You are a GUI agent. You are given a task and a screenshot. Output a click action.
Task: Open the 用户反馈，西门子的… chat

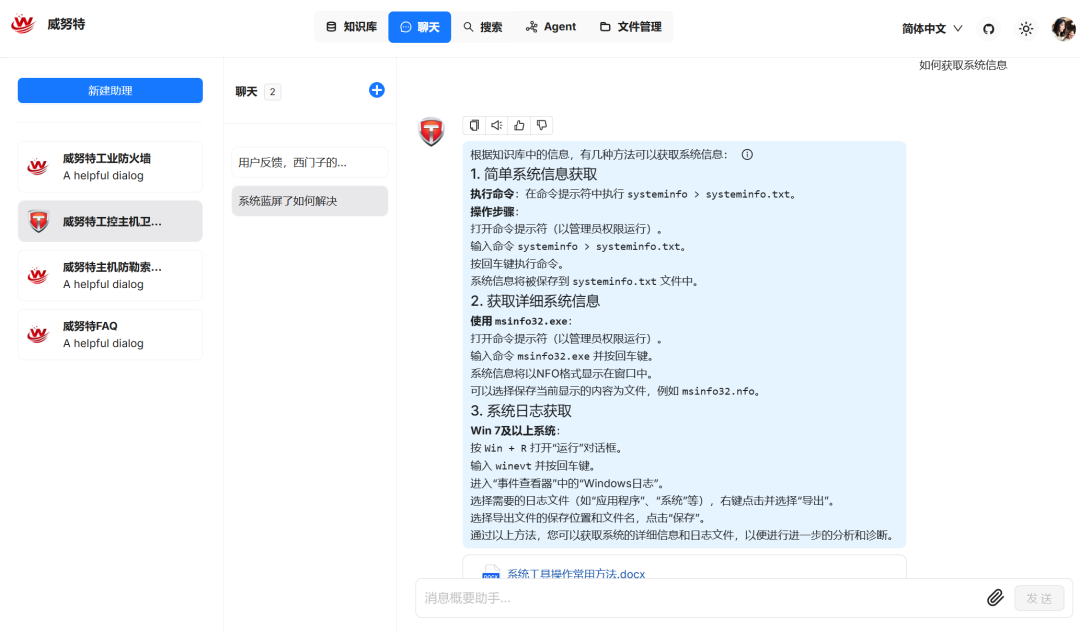310,162
